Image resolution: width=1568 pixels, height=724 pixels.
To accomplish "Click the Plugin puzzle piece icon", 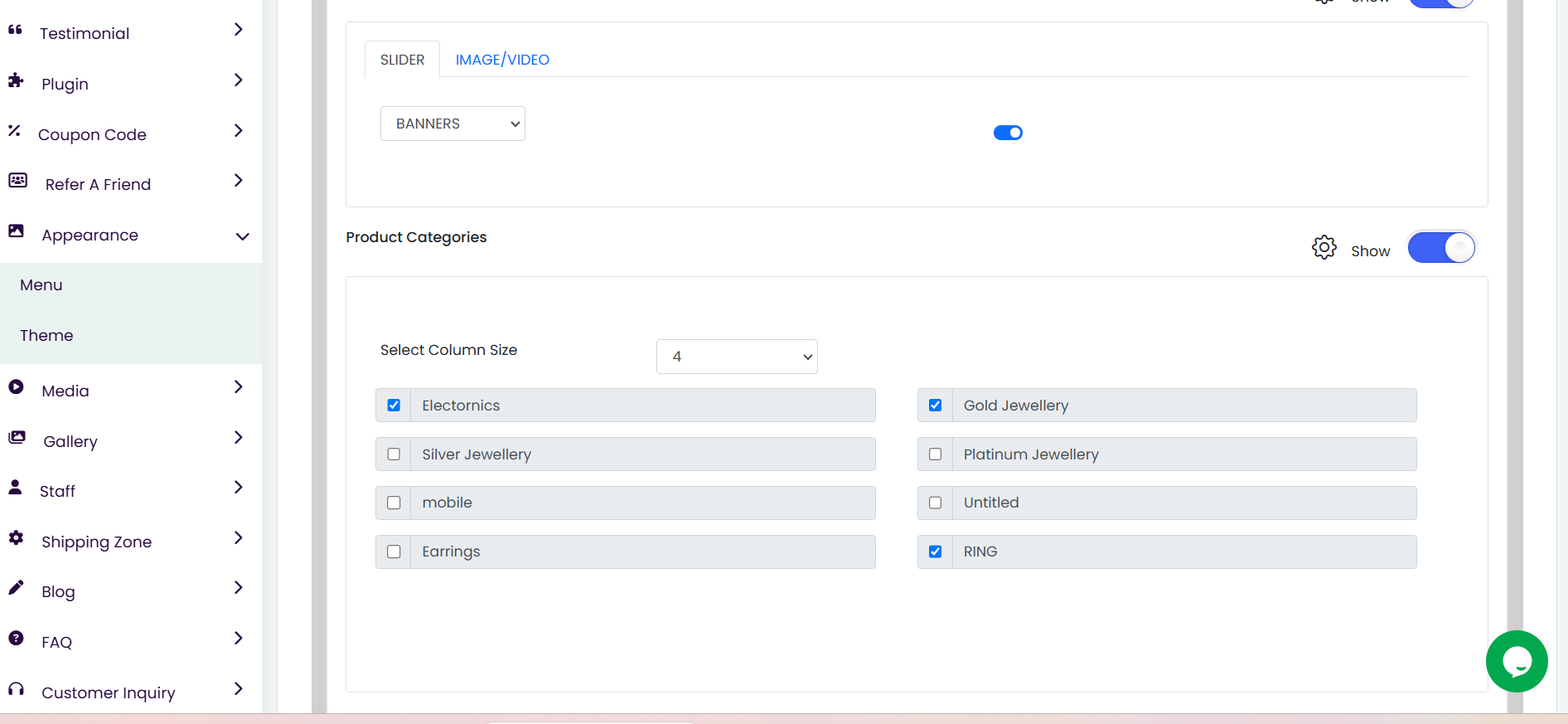I will tap(16, 80).
